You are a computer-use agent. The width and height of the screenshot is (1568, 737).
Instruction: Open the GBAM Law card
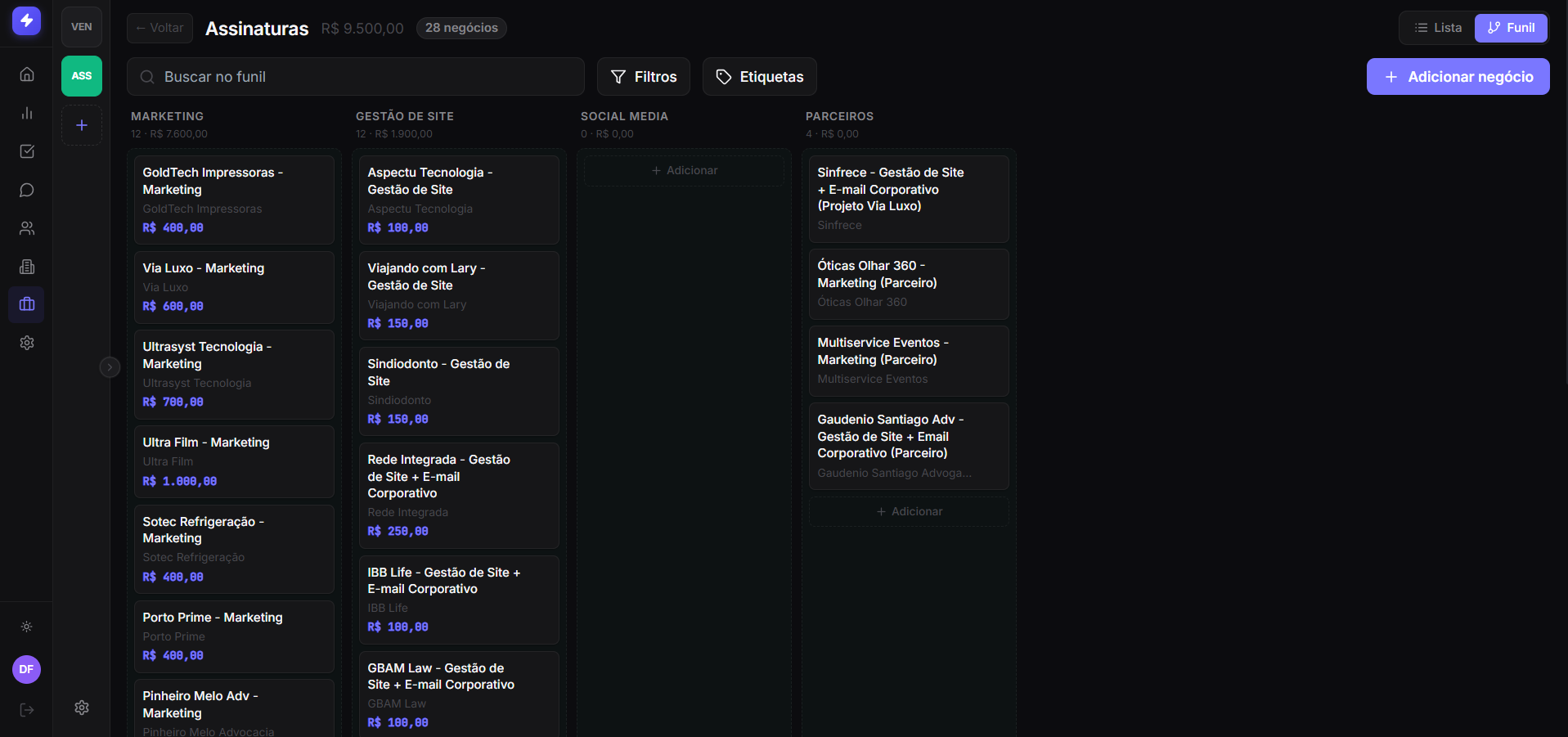coord(459,694)
